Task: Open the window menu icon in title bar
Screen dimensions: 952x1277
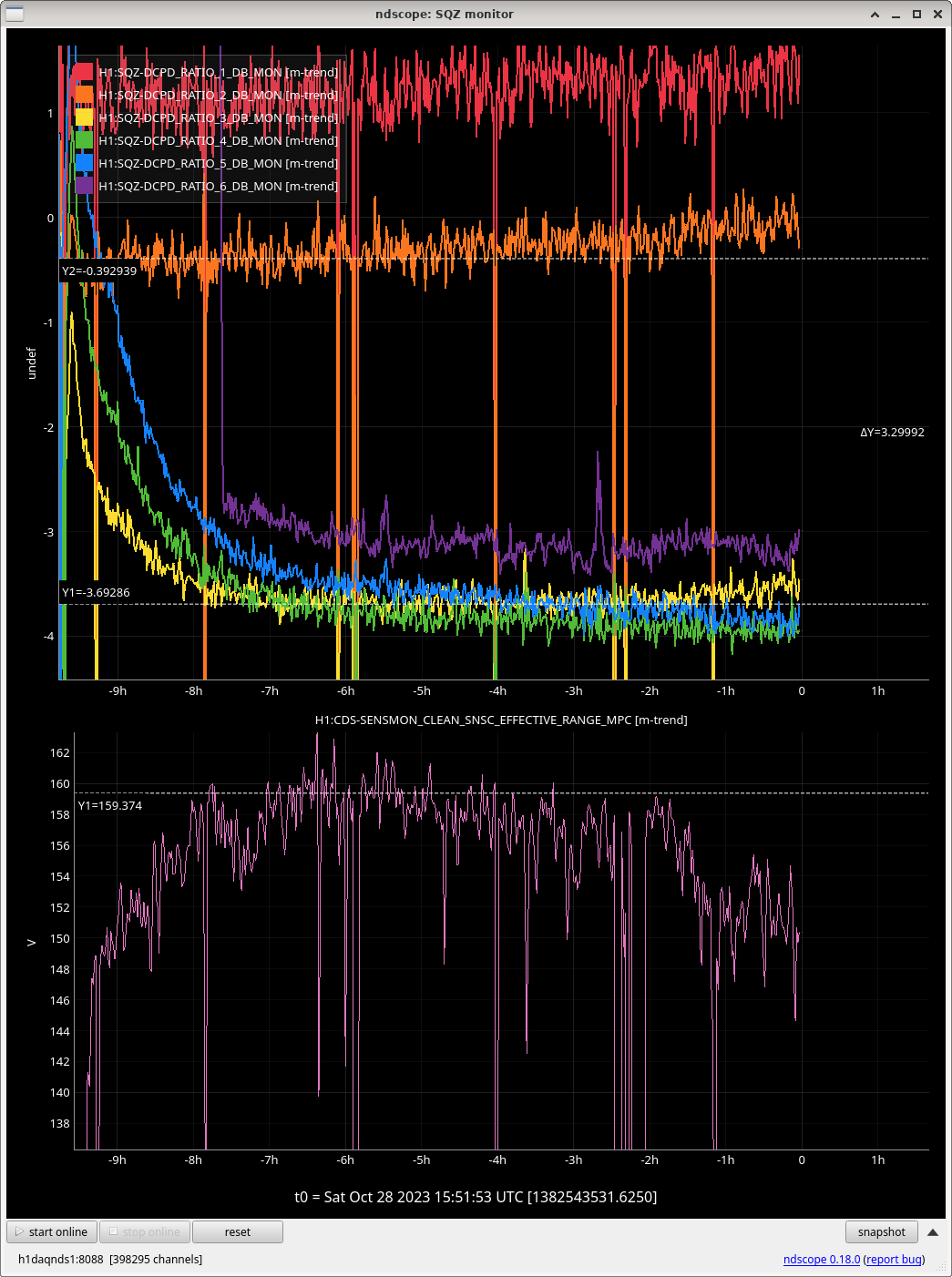Action: [15, 14]
